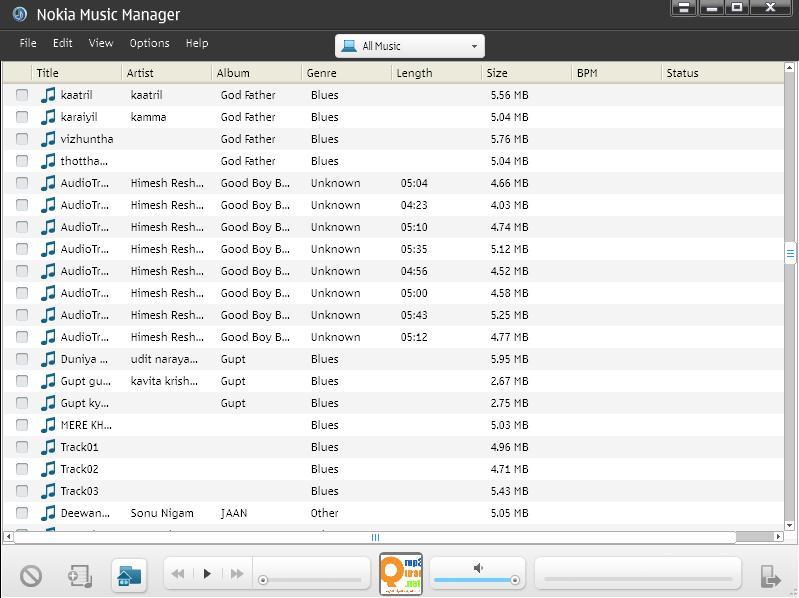Sort by the Genre column header
Viewport: 799px width, 598px height.
(x=347, y=73)
